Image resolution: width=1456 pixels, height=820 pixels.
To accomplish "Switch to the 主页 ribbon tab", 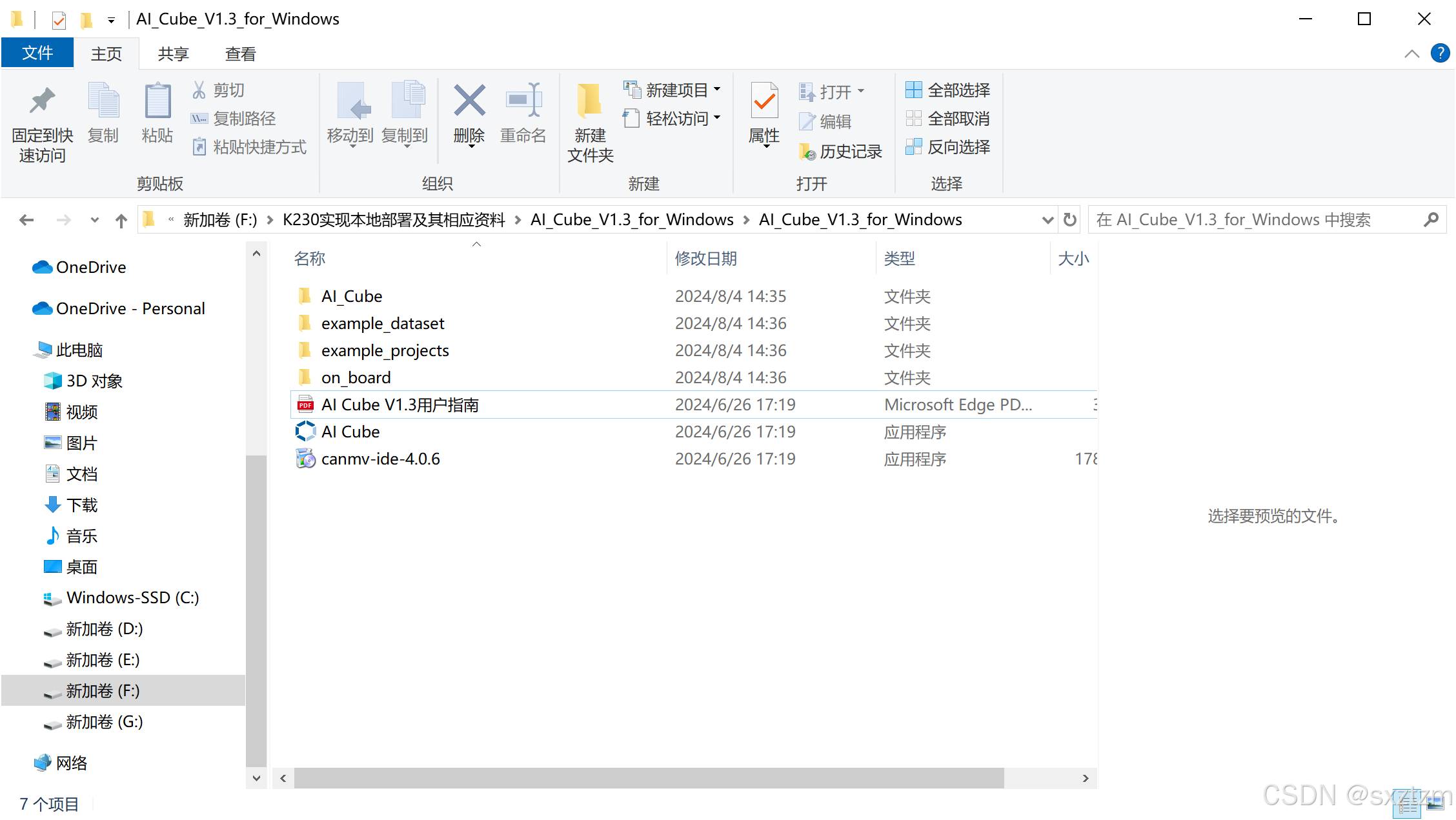I will pos(106,54).
